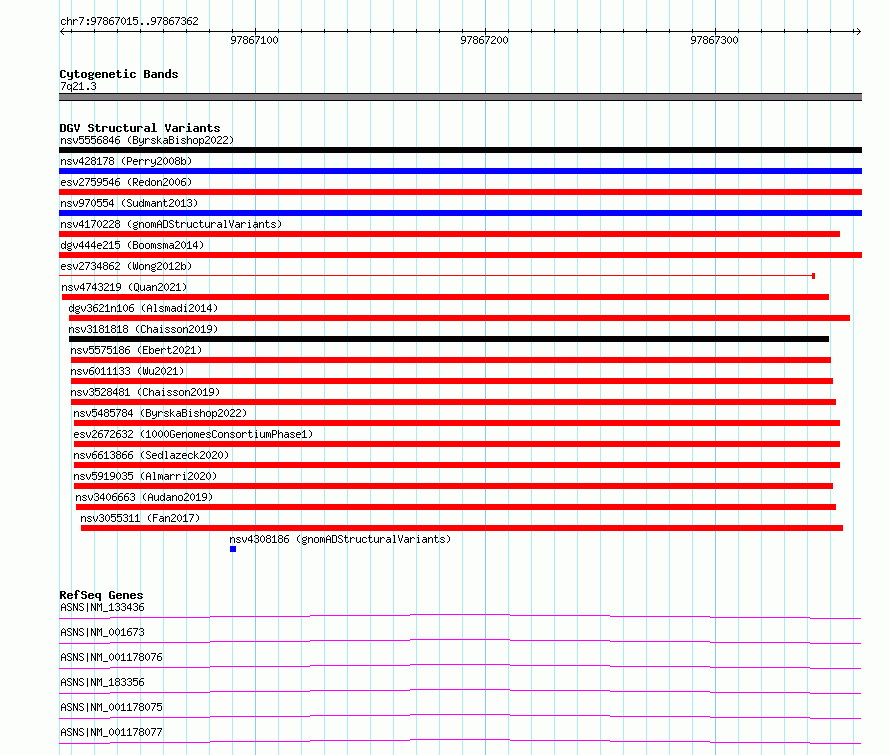Select the nsv3055311 (Fan2017) label
The image size is (890, 755).
[x=140, y=518]
